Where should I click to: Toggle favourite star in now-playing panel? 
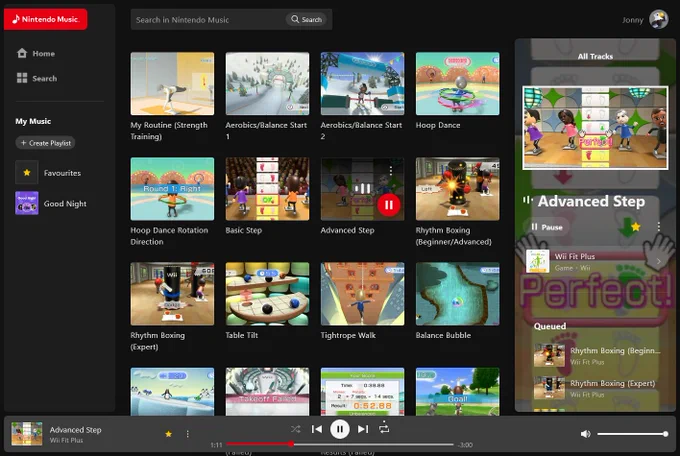point(636,226)
